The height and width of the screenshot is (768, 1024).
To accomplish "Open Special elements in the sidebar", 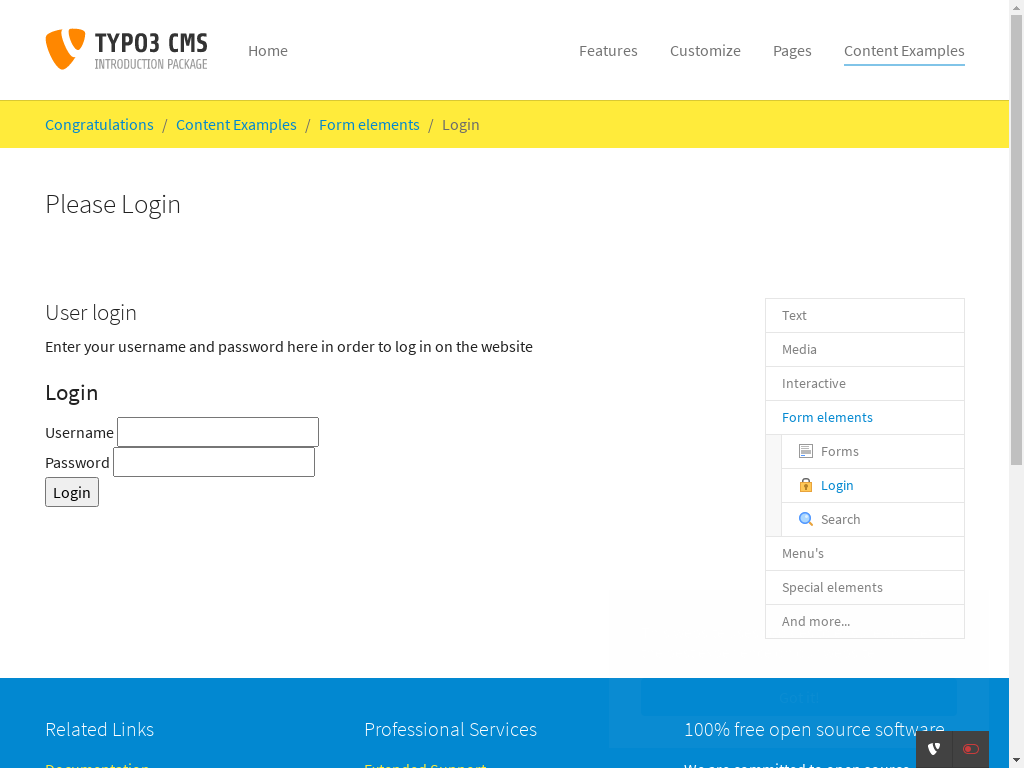I will pyautogui.click(x=865, y=587).
